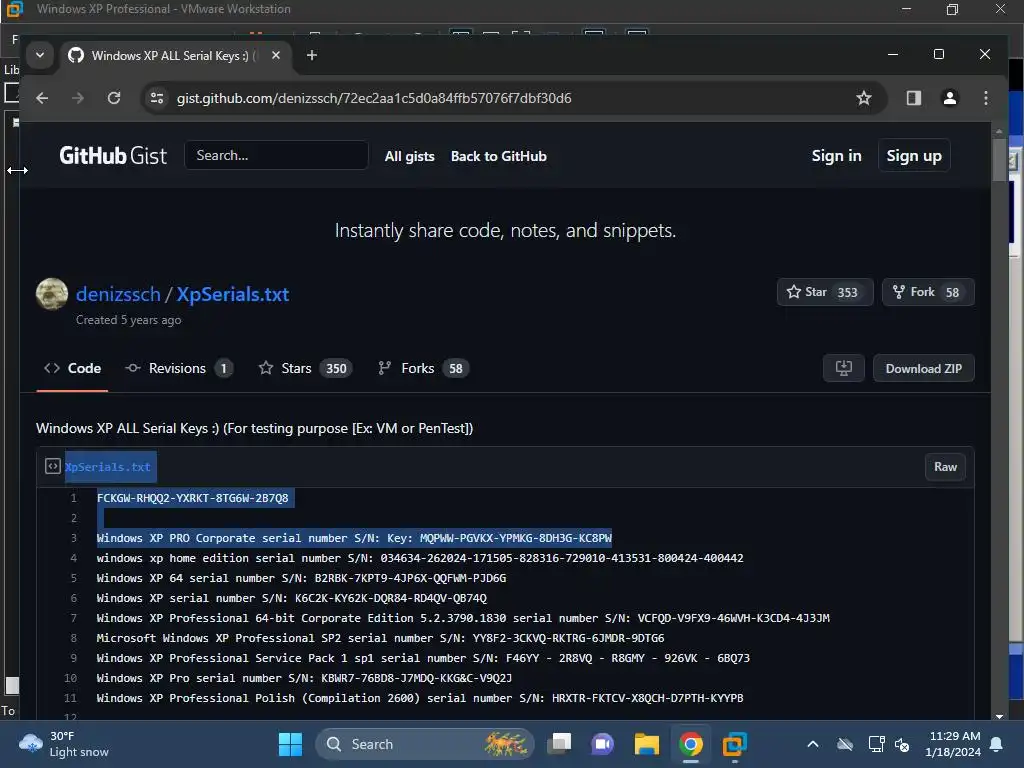
Task: Switch to the Stars tab
Action: 305,368
